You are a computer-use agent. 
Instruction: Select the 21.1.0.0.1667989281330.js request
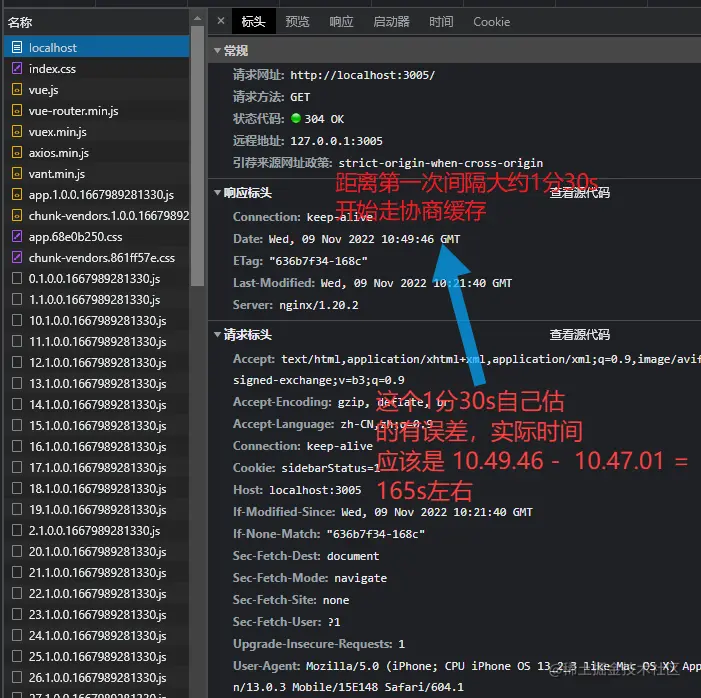tap(97, 573)
